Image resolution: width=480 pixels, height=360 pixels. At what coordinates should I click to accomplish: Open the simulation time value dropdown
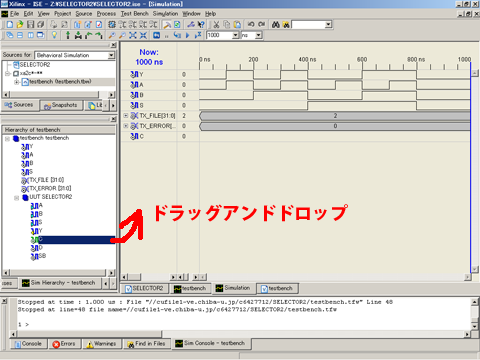pos(235,35)
